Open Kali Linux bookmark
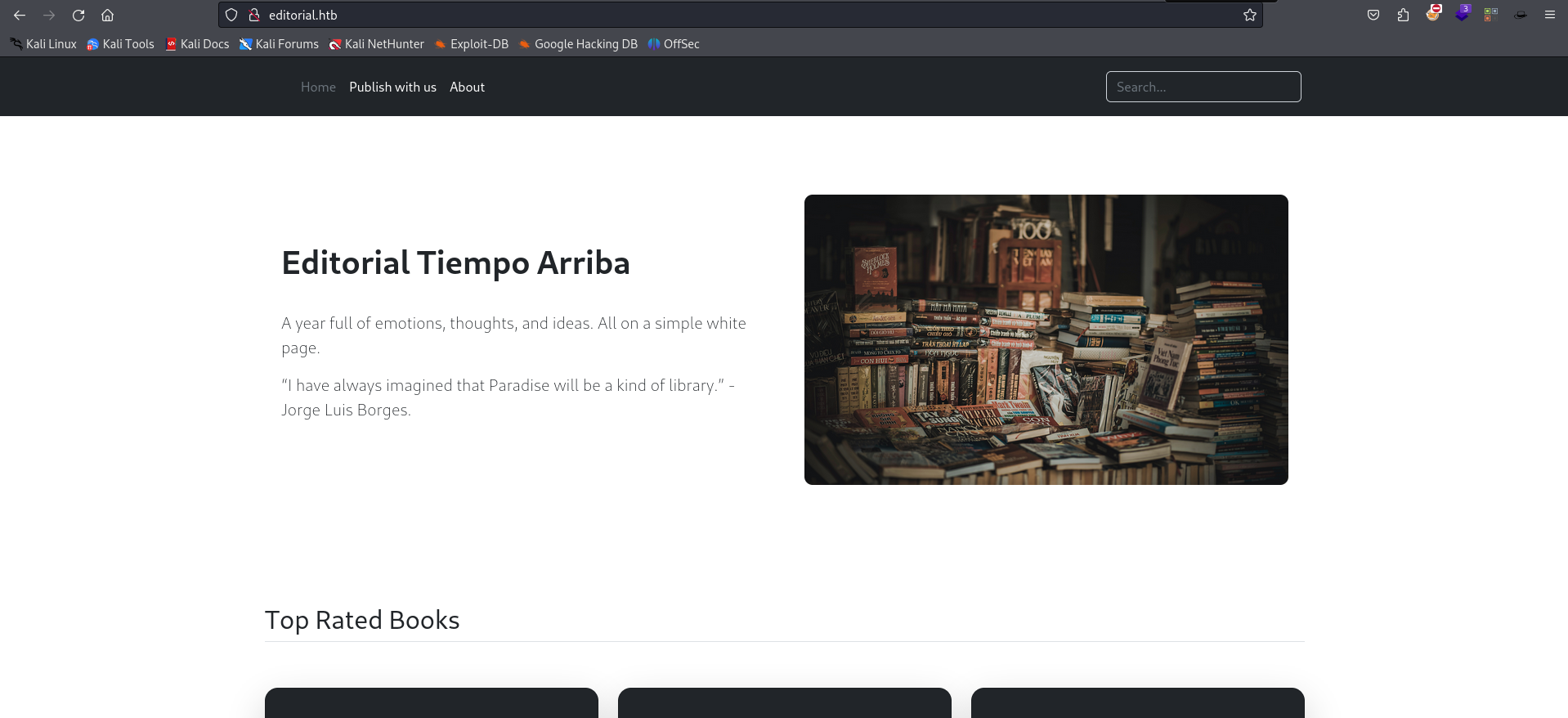 click(x=43, y=44)
